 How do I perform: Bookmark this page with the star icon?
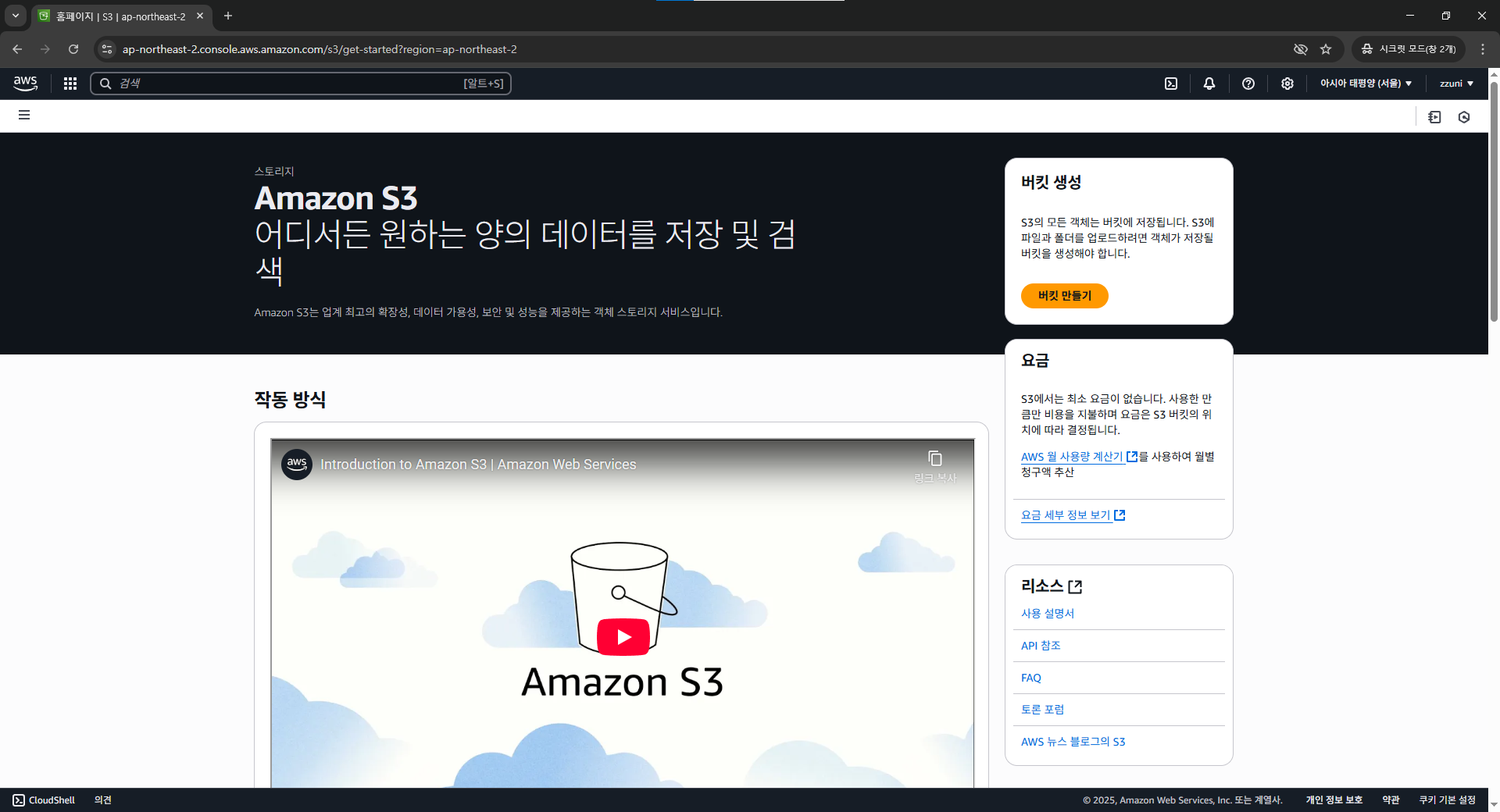pos(1326,49)
